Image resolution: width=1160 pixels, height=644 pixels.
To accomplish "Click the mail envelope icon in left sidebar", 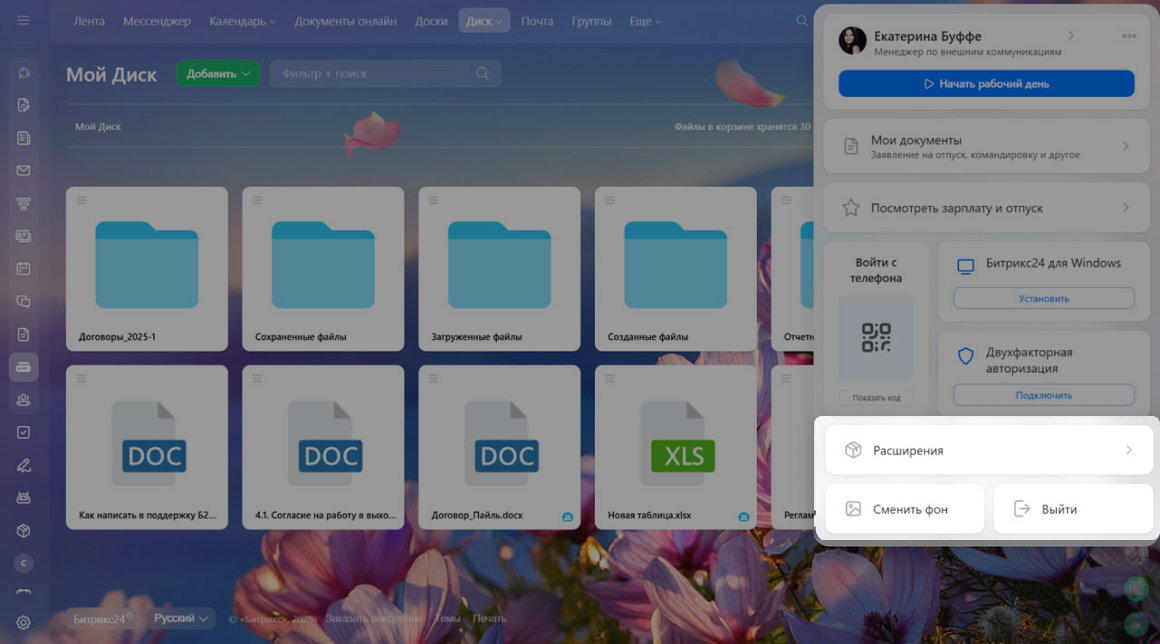I will (24, 171).
